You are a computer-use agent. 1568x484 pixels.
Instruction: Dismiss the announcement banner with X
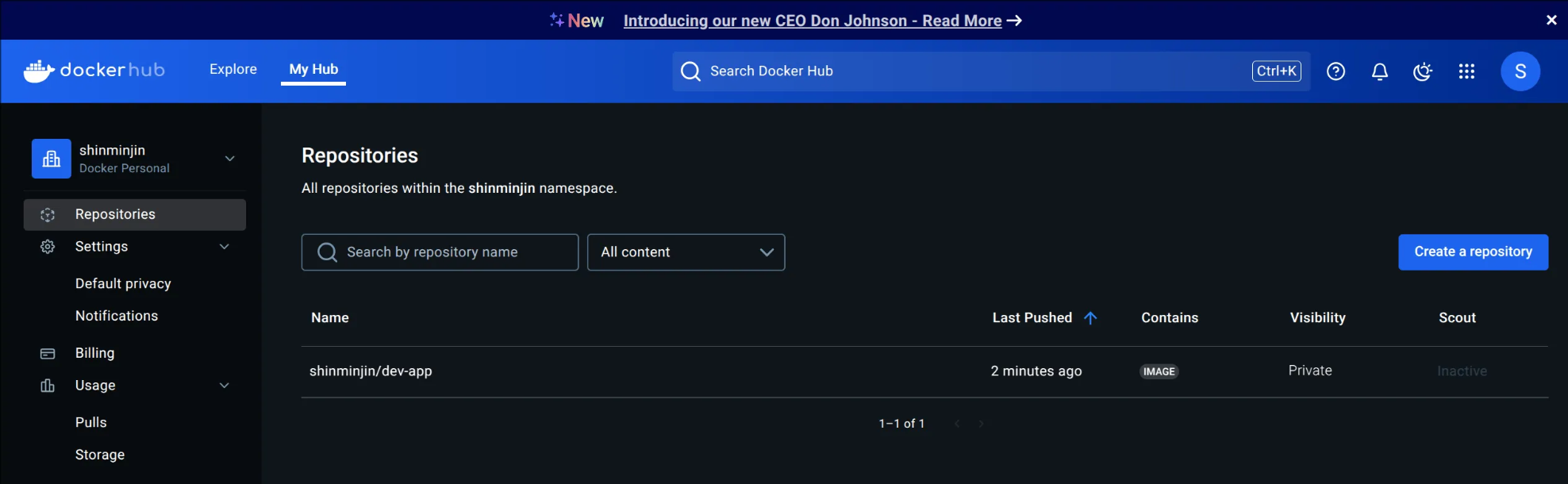click(1551, 20)
